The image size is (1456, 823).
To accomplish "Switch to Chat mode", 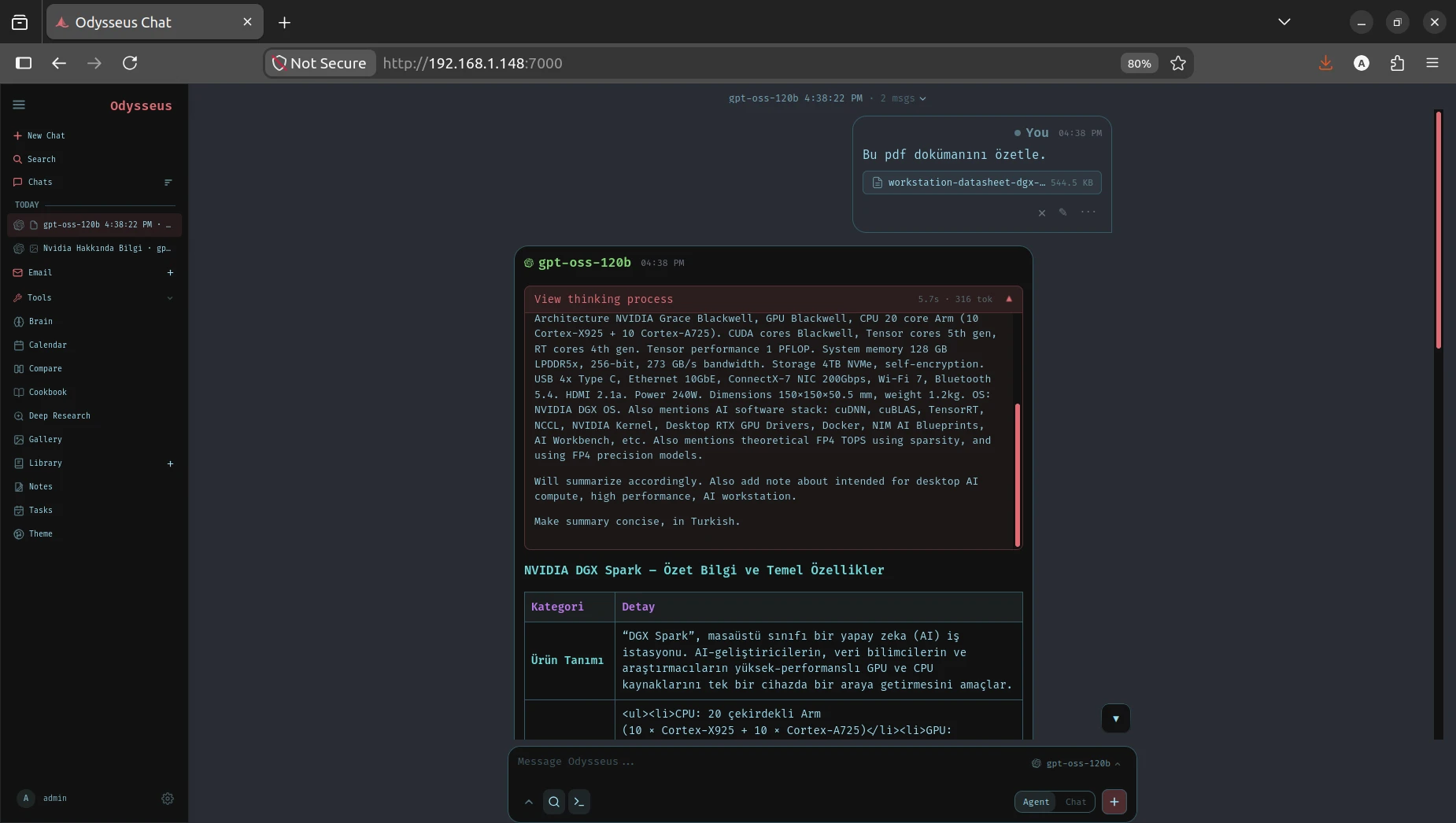I will [1076, 802].
